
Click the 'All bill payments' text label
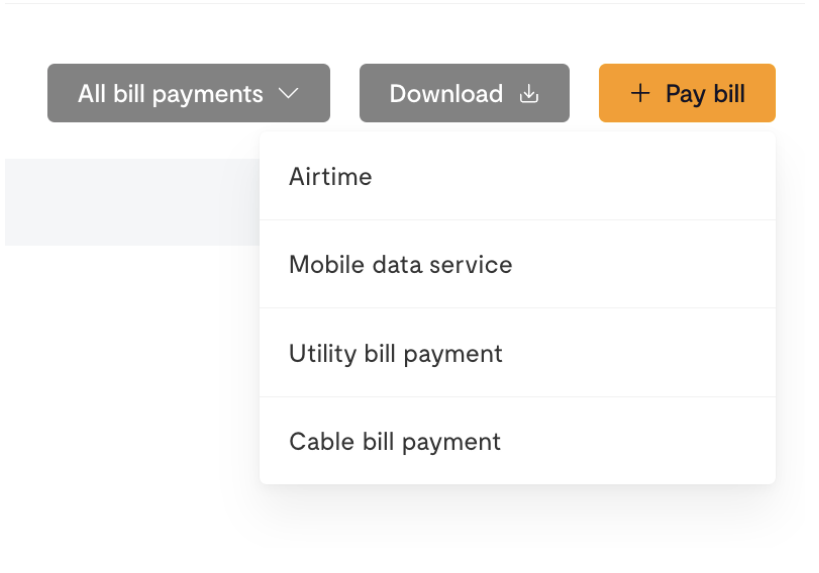pyautogui.click(x=170, y=94)
